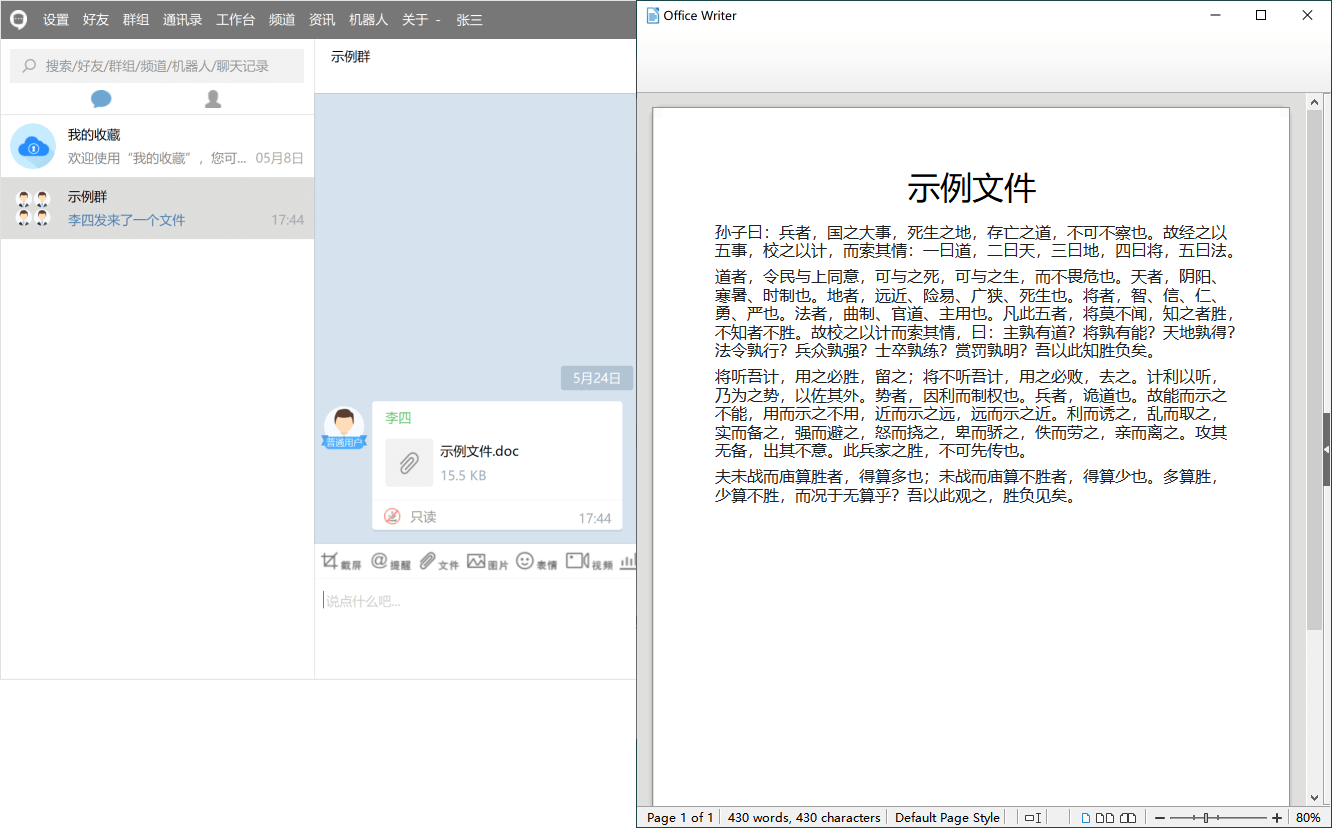1332x828 pixels.
Task: Start a video call with 视频 icon
Action: pos(586,561)
